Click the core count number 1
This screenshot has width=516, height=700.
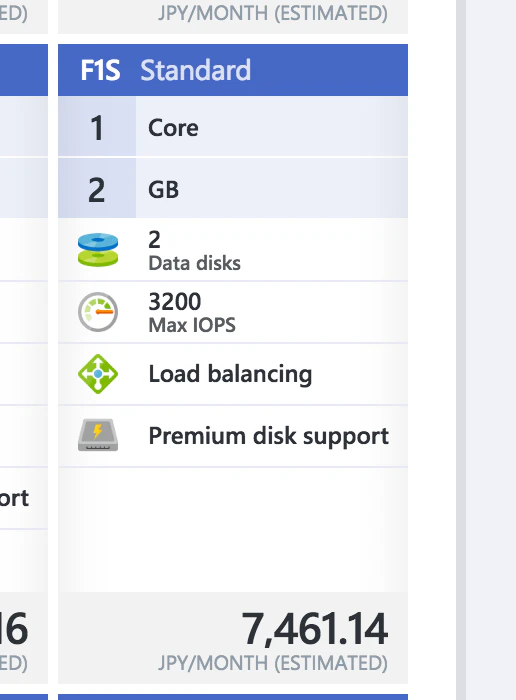click(97, 127)
